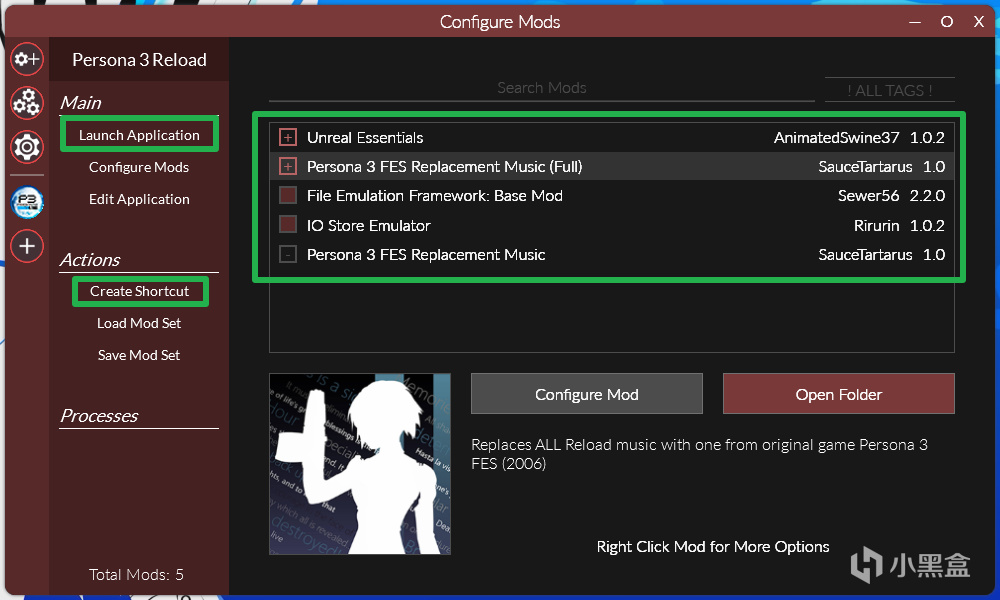Enable the IO Store Emulator checkbox
Screen dimensions: 1000x600
(288, 224)
